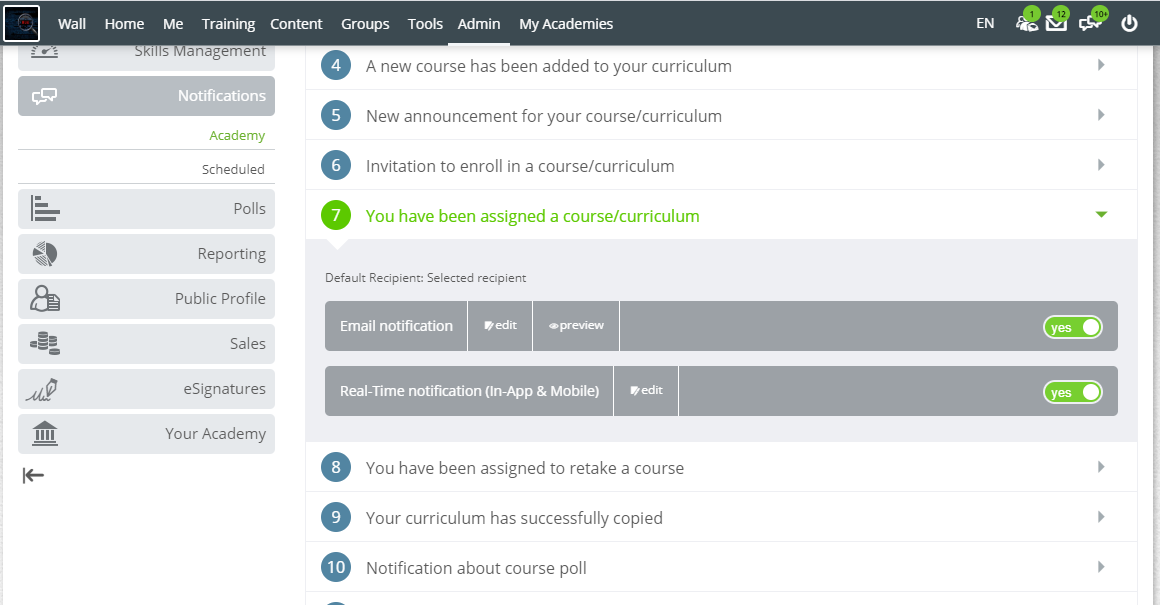Click number 8 circle badge

336,467
